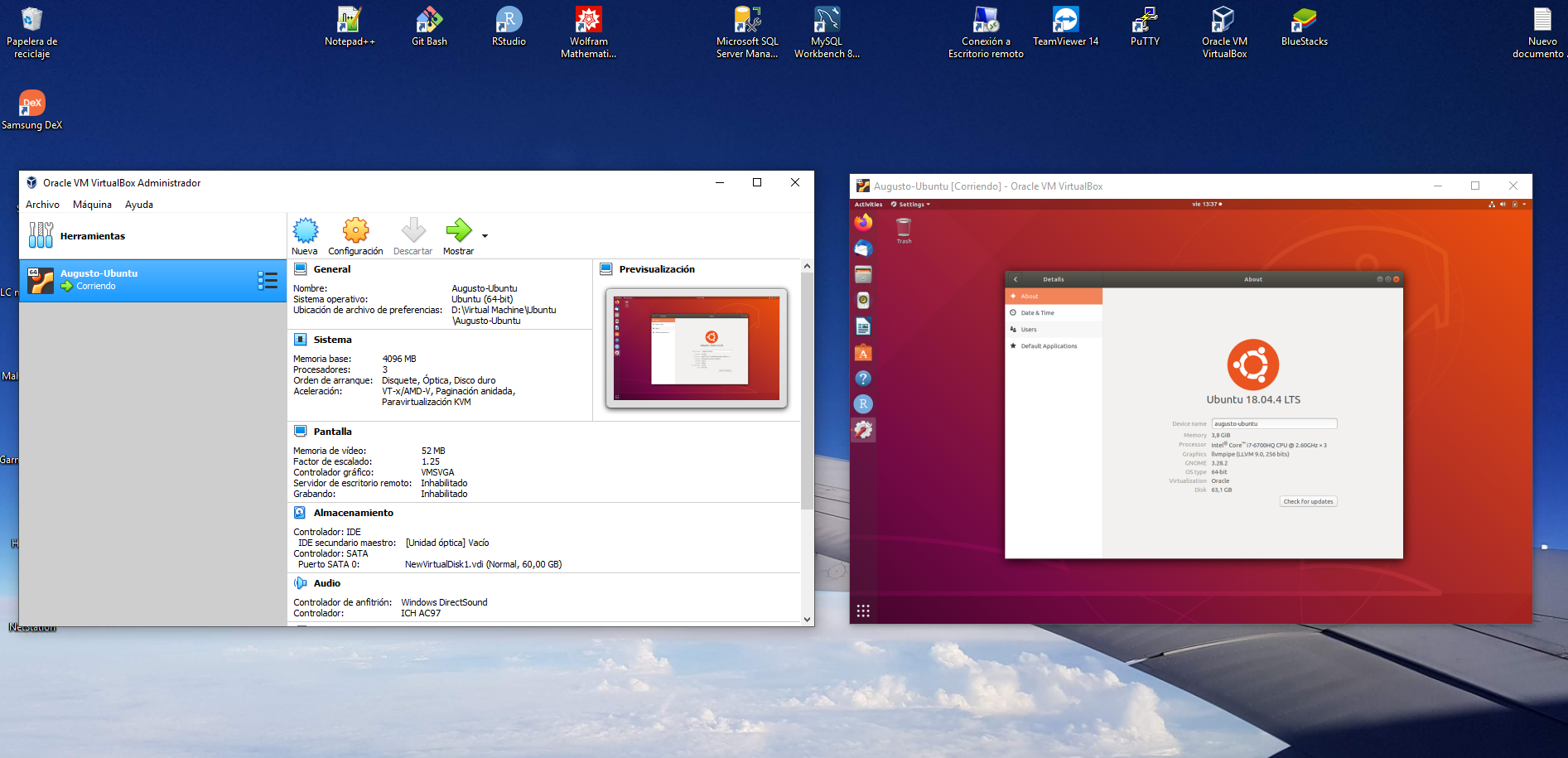1568x758 pixels.
Task: Open Conexión a Escritorio remoto shortcut
Action: click(986, 32)
